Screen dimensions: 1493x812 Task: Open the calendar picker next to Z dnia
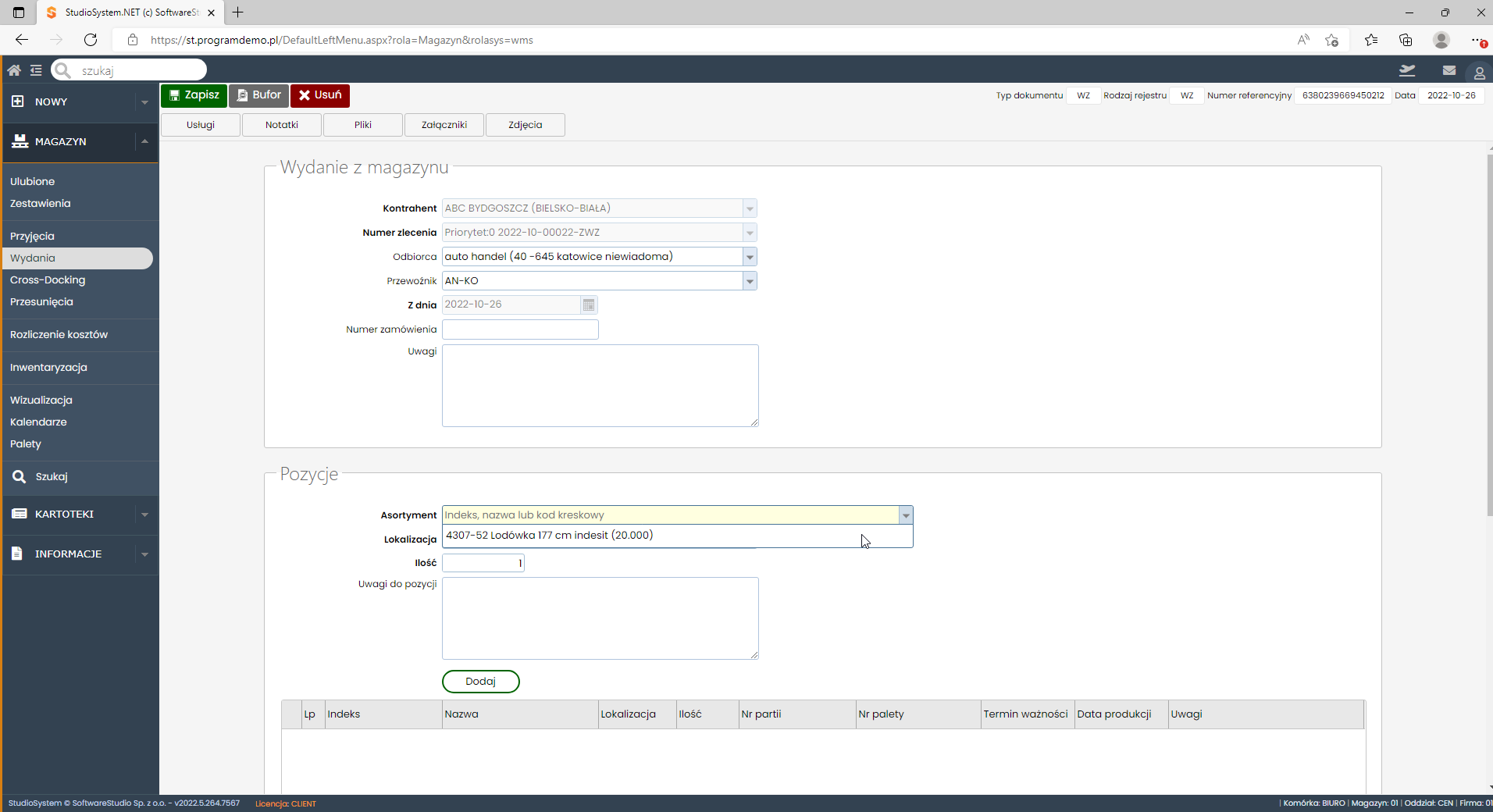coord(589,304)
